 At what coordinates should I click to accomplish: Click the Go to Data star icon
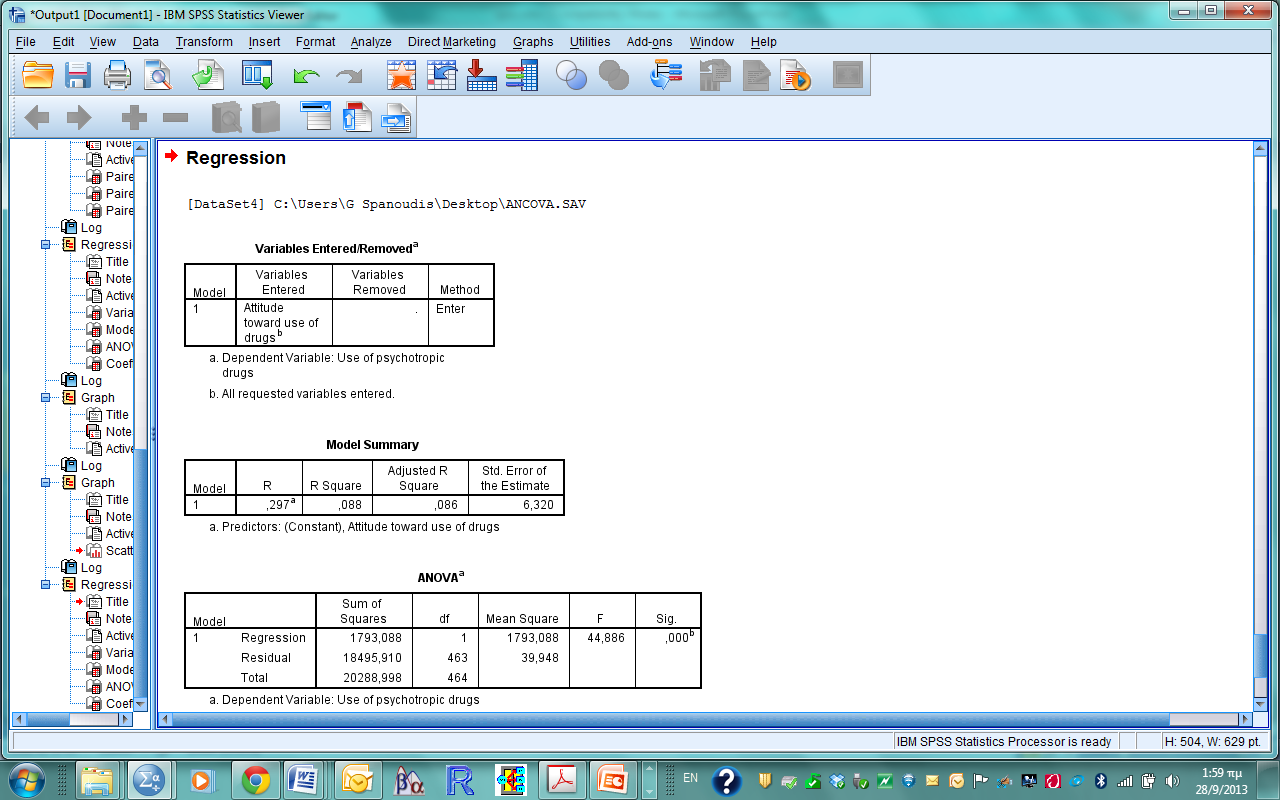pos(401,75)
